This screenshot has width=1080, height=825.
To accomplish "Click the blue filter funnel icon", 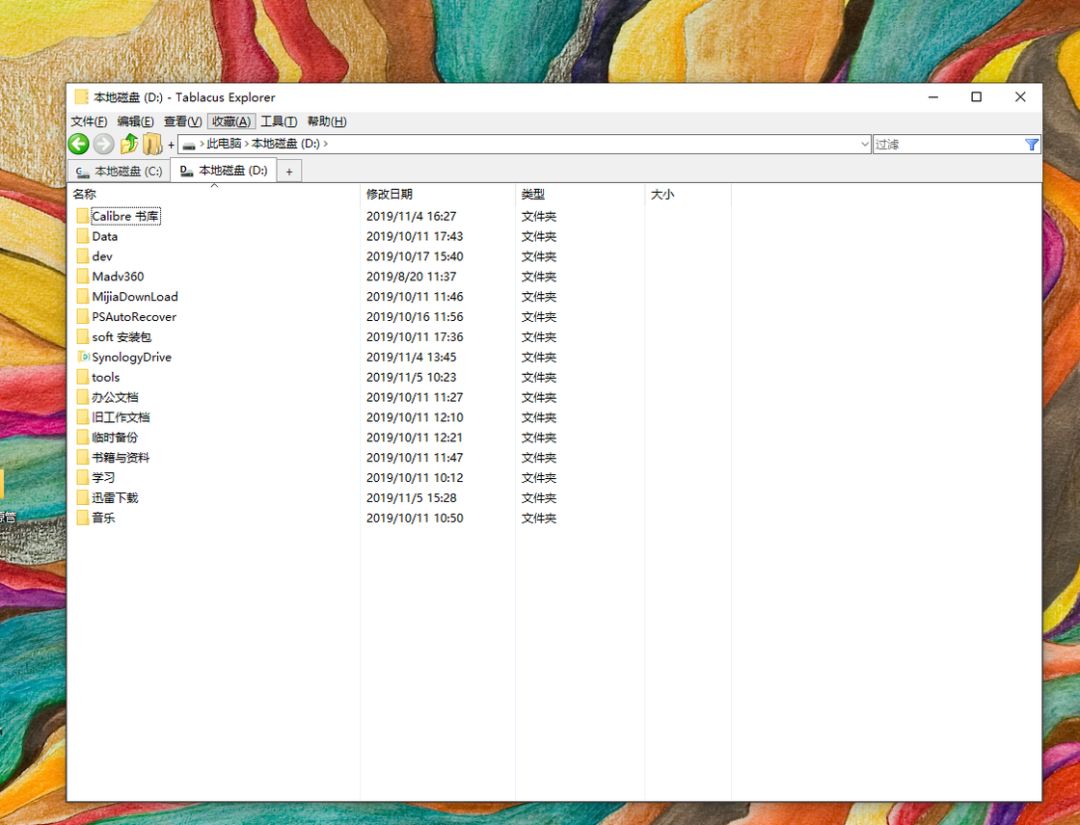I will point(1031,144).
